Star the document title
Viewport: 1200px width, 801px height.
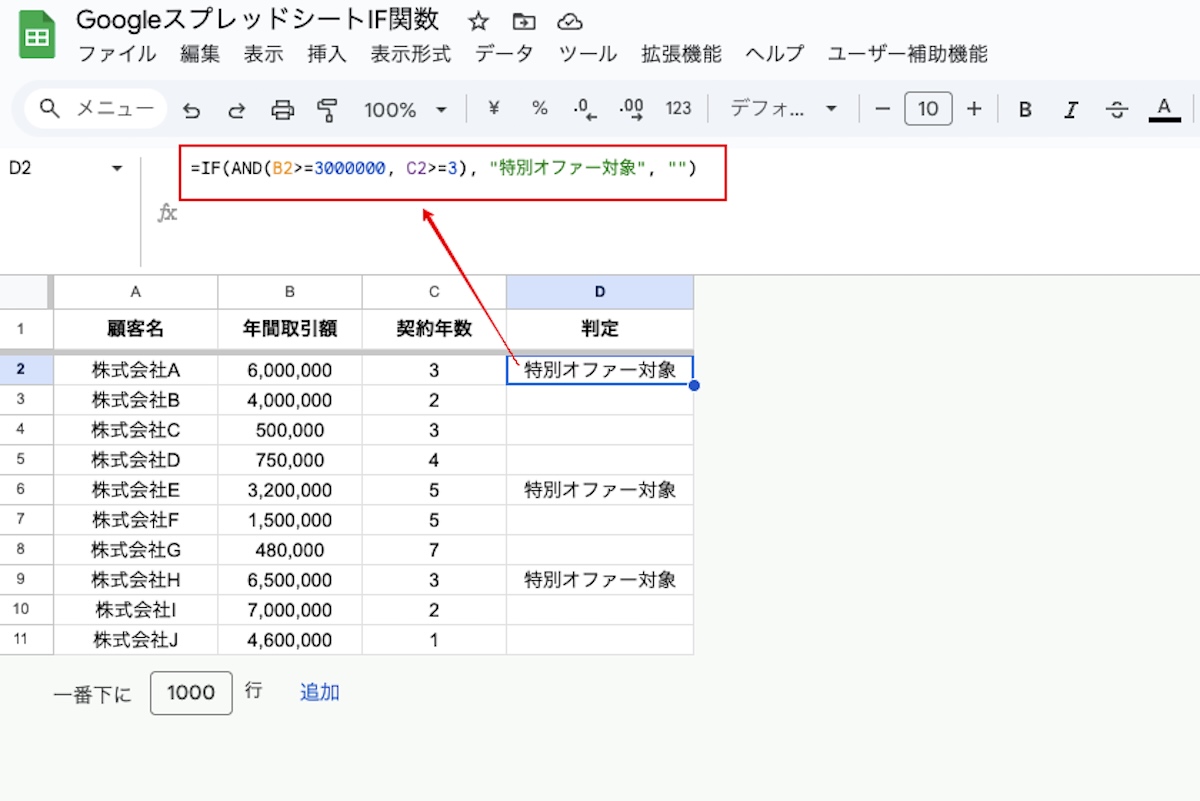point(479,21)
